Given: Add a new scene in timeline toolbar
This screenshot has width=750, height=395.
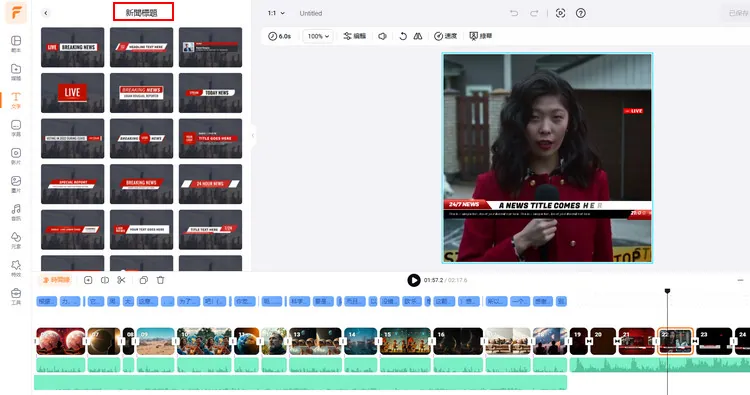Looking at the screenshot, I should pyautogui.click(x=88, y=280).
